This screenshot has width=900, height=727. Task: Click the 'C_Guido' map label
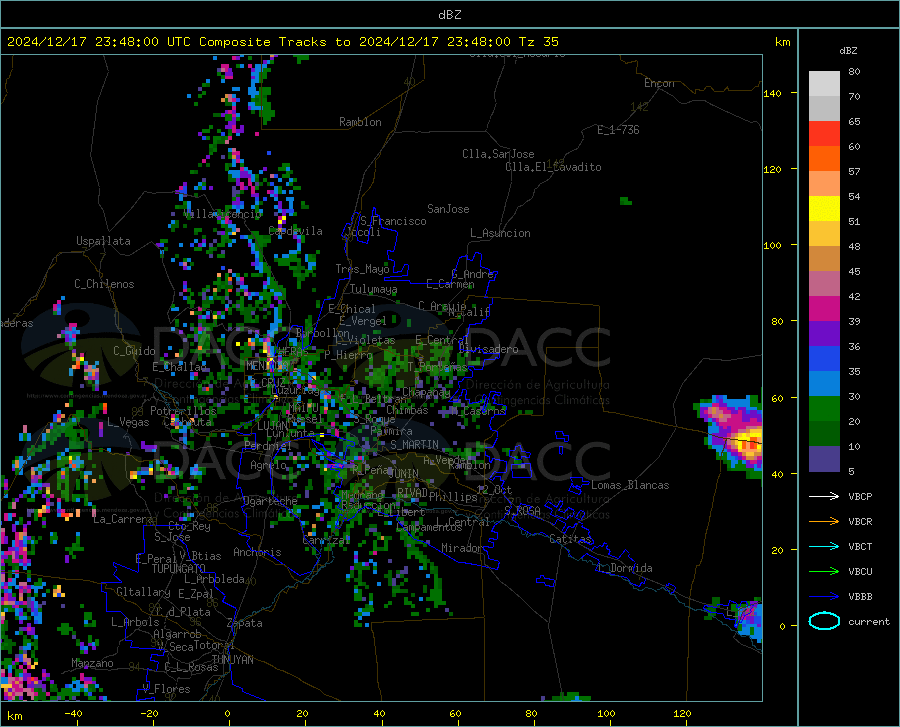coord(134,351)
